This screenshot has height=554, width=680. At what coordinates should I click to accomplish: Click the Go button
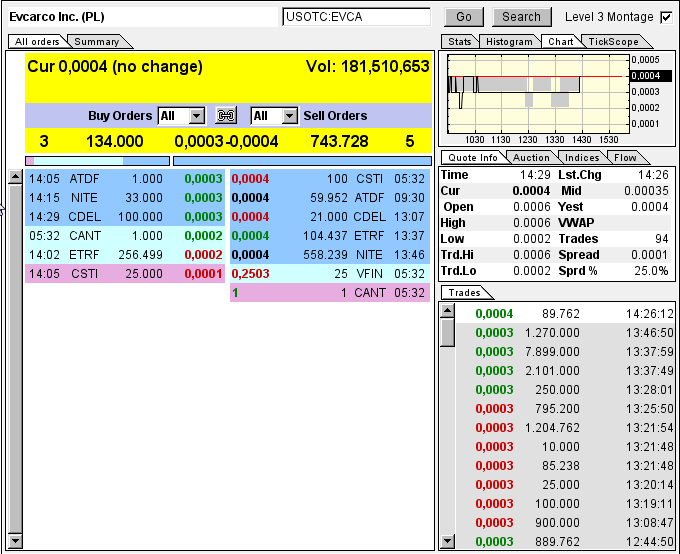(x=464, y=17)
